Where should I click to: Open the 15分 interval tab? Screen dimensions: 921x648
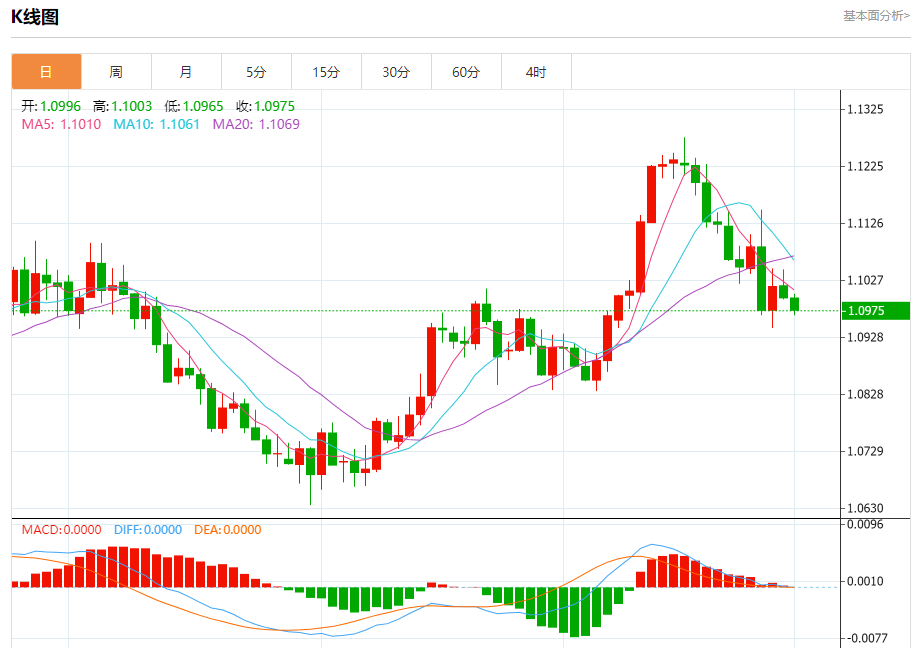tap(326, 72)
